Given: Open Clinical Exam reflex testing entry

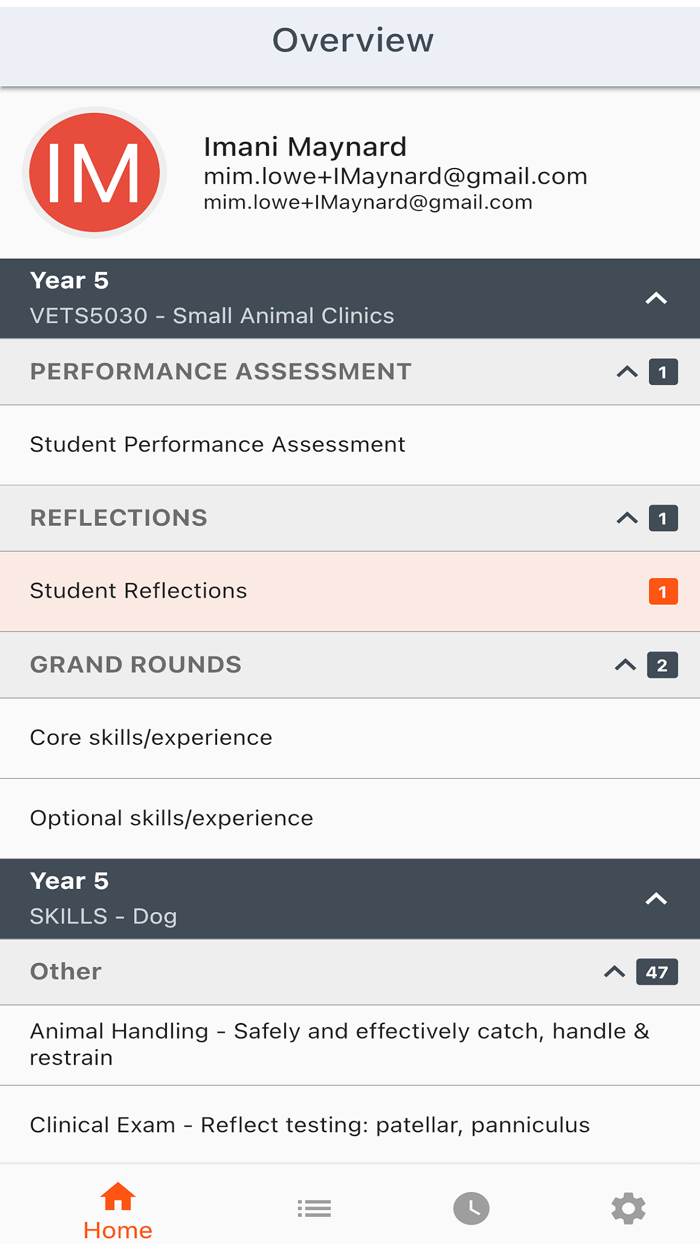Looking at the screenshot, I should tap(310, 1125).
